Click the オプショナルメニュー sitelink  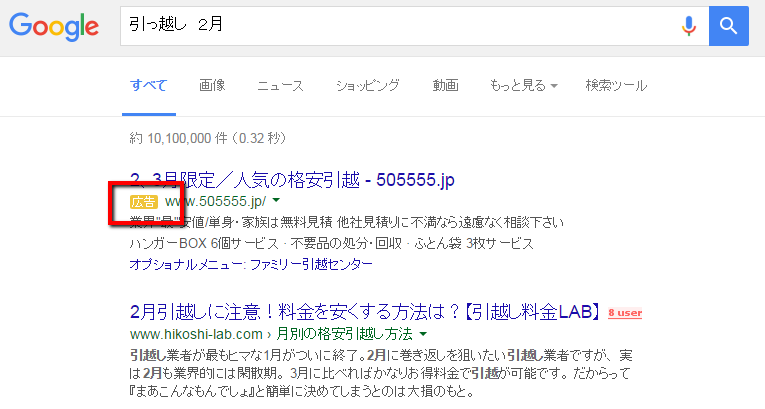(185, 265)
